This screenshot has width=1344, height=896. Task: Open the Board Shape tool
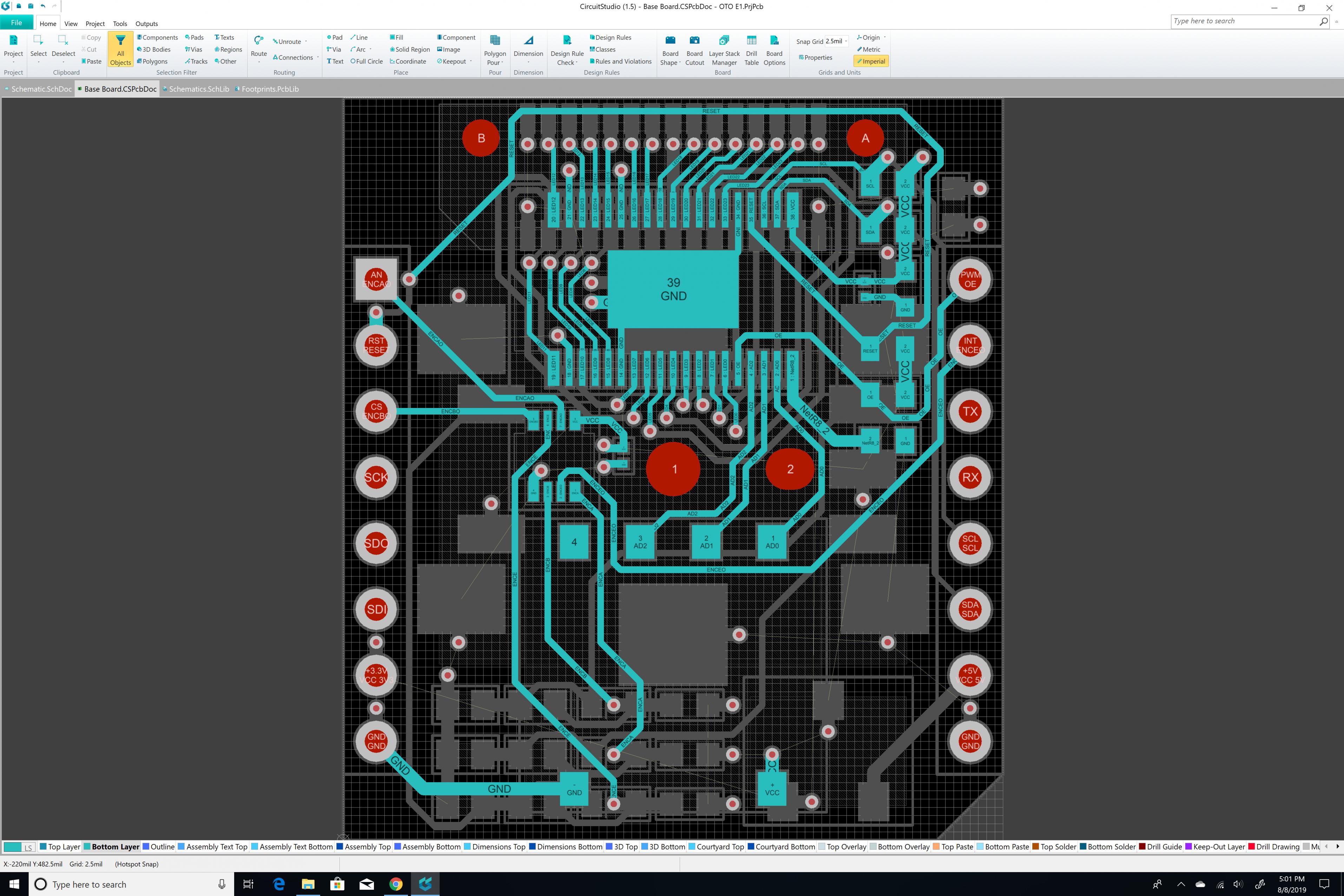pyautogui.click(x=670, y=50)
